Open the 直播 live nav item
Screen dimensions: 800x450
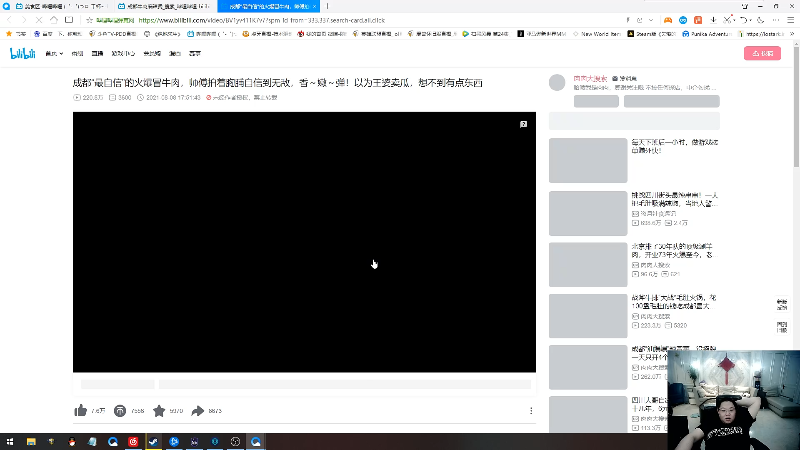[x=97, y=54]
